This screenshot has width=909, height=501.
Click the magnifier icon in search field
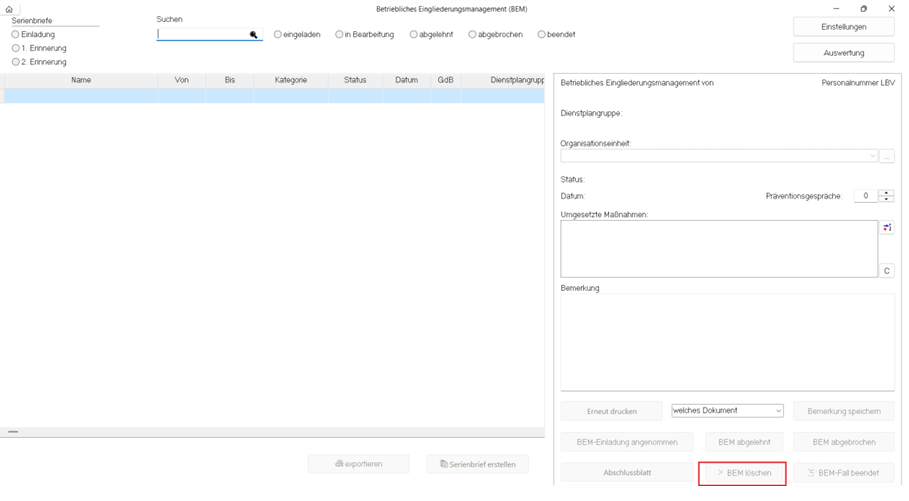coord(253,35)
